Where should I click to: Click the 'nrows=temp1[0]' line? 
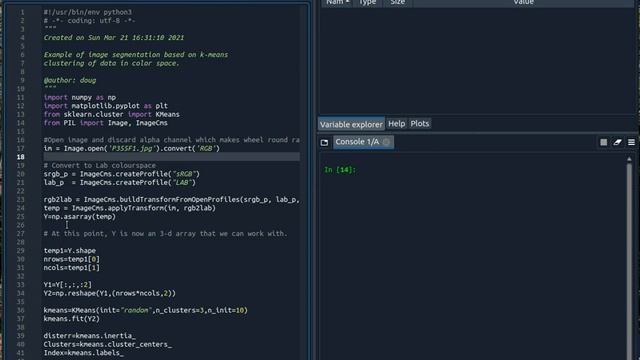[x=71, y=259]
